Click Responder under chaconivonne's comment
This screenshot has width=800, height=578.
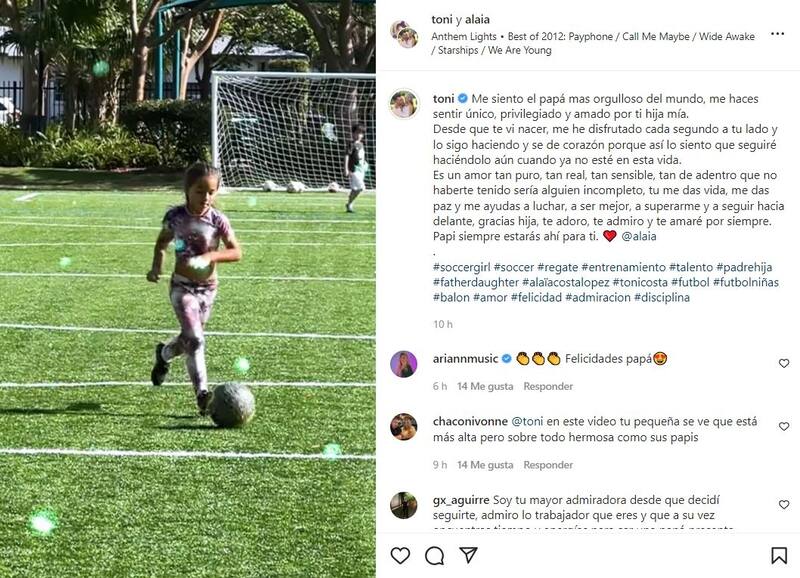(548, 465)
